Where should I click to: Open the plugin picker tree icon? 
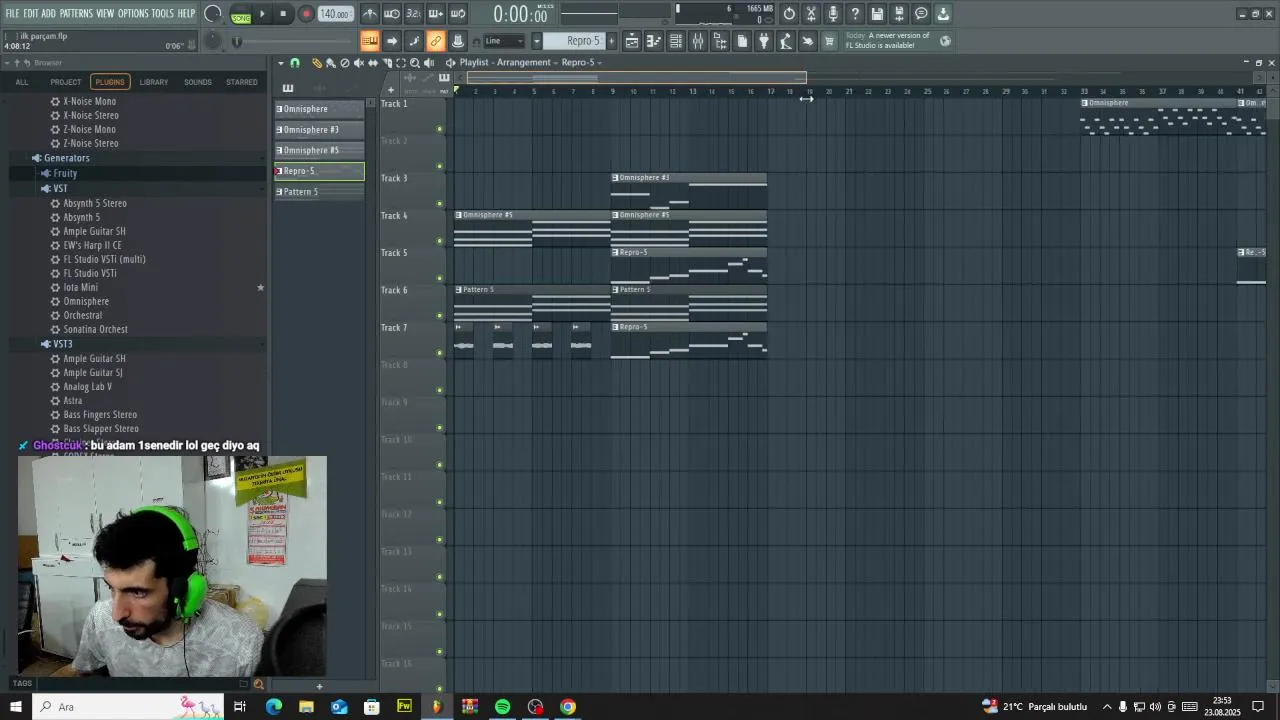coord(720,41)
